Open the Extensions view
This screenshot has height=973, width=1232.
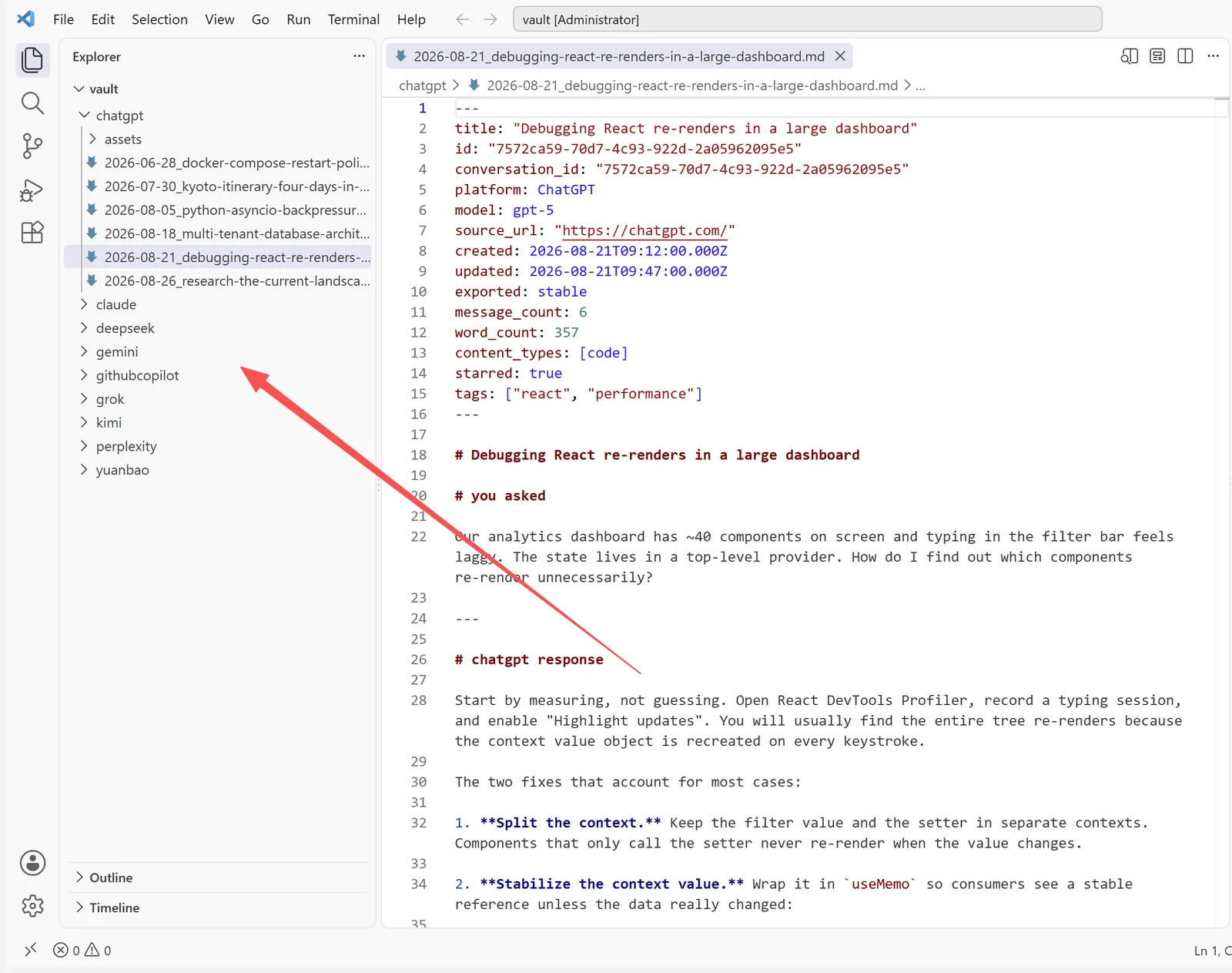tap(32, 232)
